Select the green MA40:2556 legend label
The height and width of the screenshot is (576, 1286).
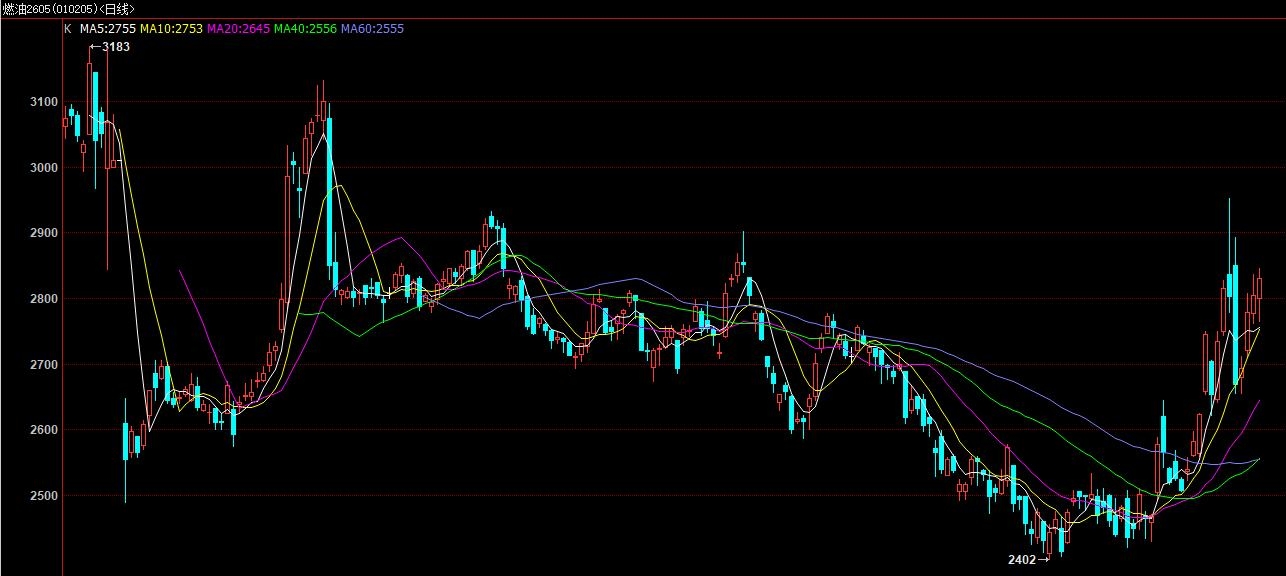click(305, 29)
